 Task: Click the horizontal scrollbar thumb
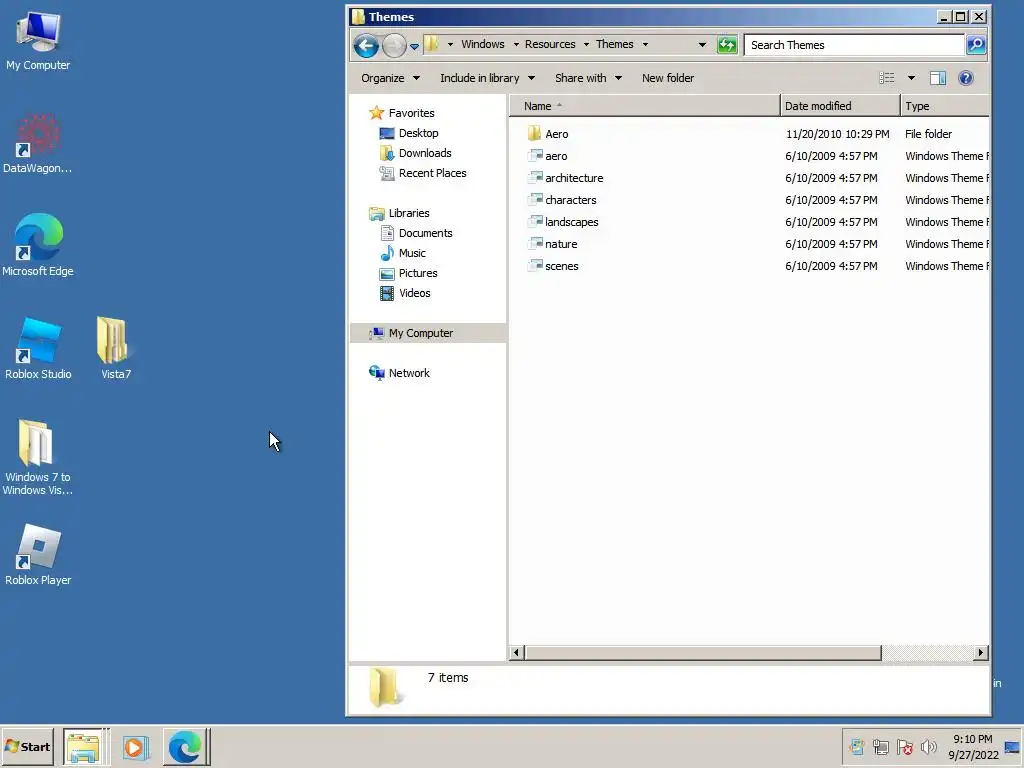pyautogui.click(x=703, y=652)
